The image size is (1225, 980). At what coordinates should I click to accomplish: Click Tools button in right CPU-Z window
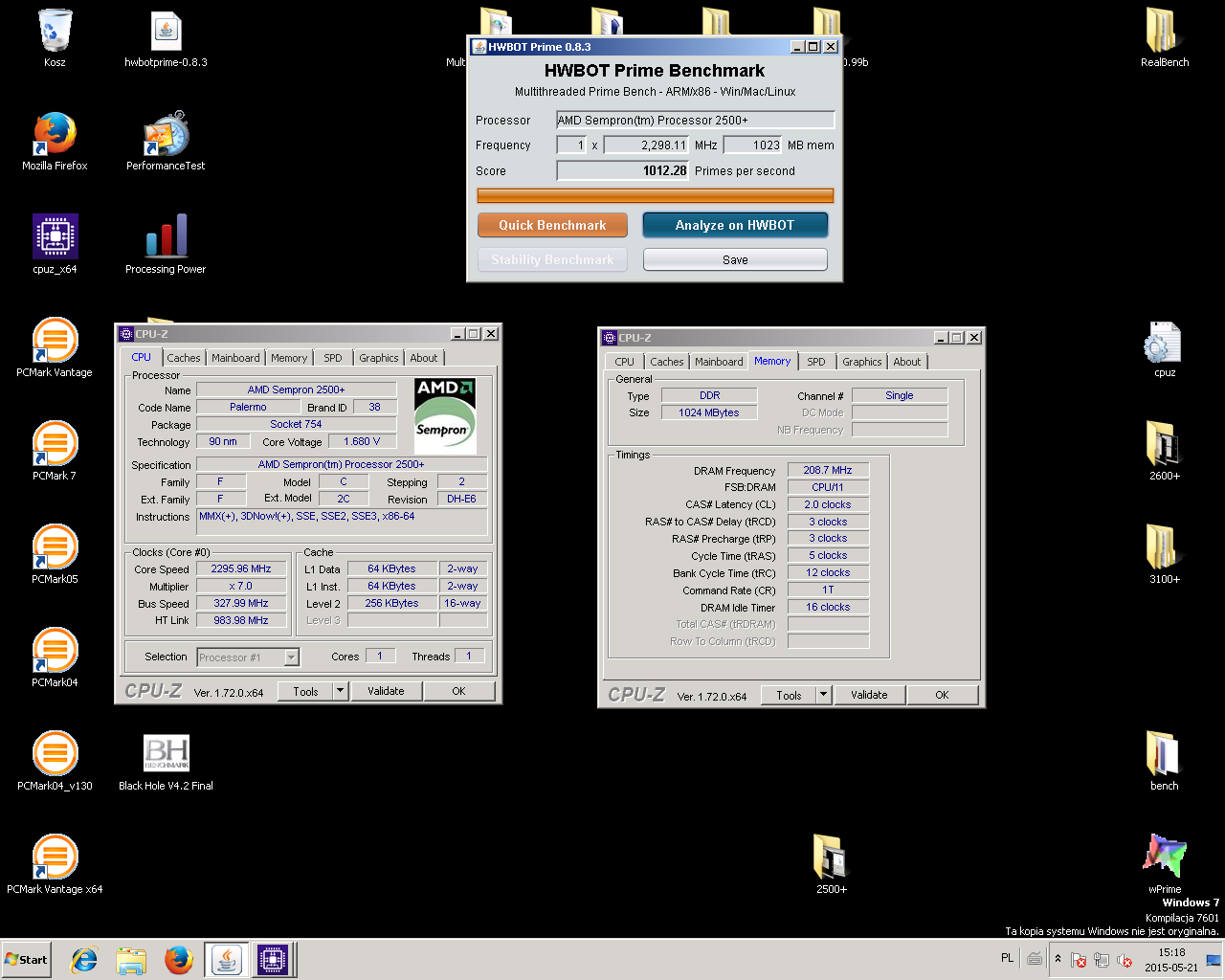(789, 695)
